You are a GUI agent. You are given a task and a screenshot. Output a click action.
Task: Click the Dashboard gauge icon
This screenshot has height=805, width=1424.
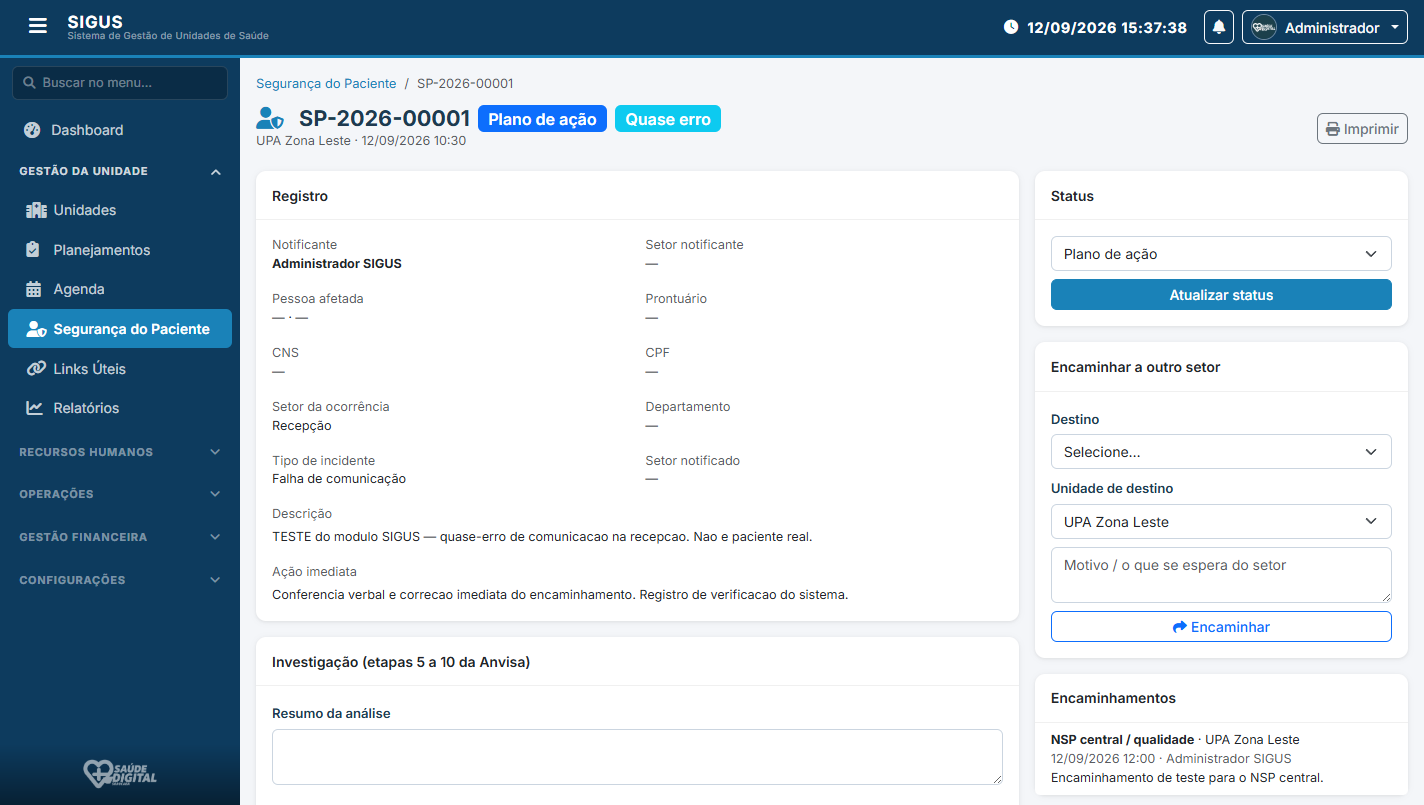click(x=32, y=130)
